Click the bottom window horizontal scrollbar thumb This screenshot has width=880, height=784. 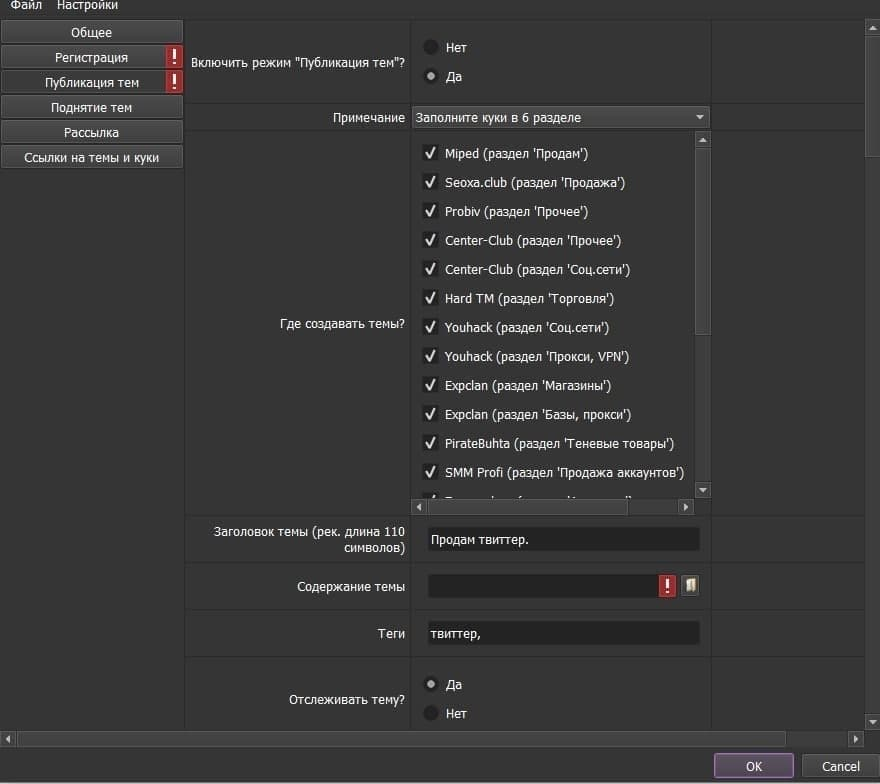tap(401, 739)
